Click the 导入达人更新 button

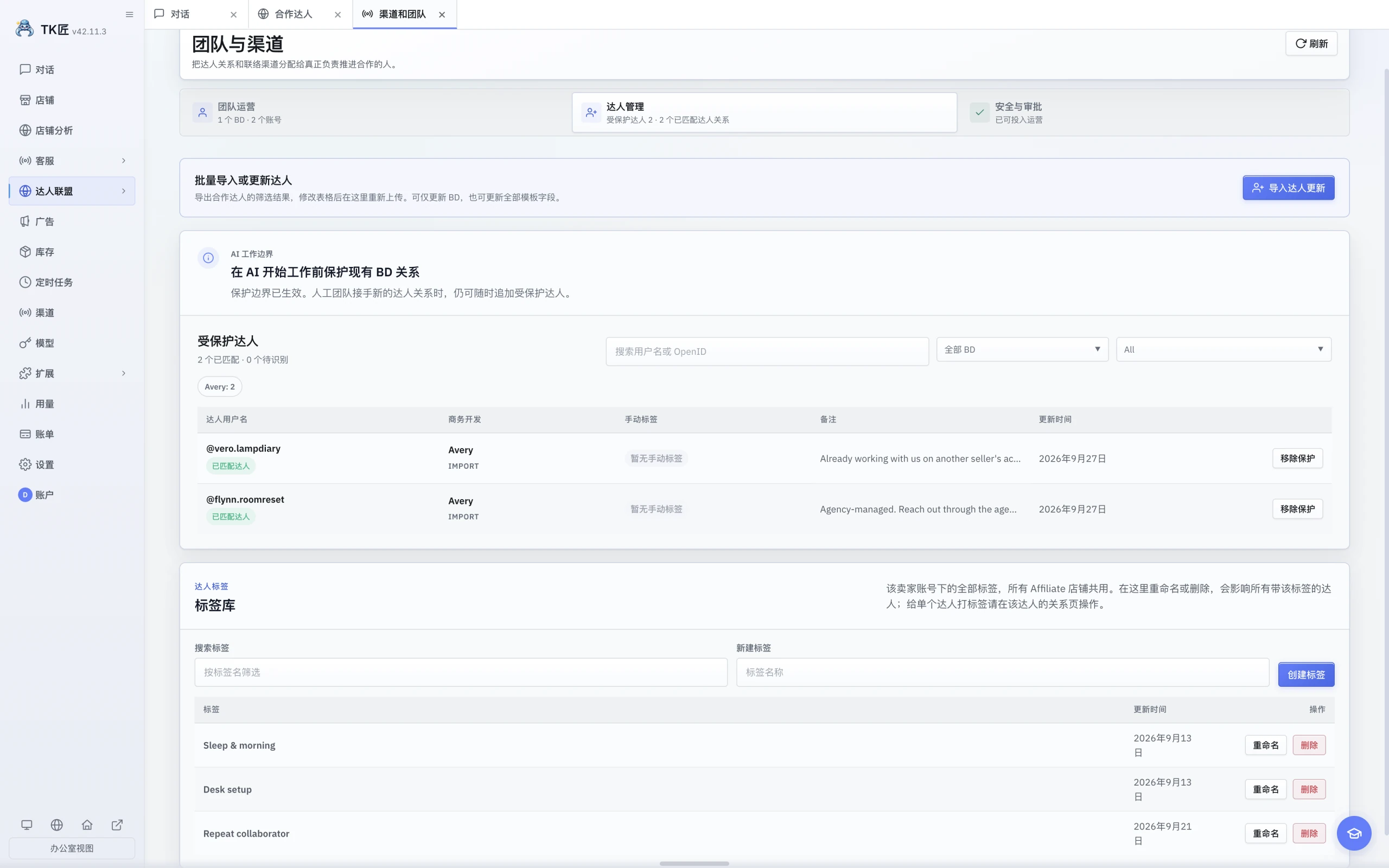(x=1289, y=188)
